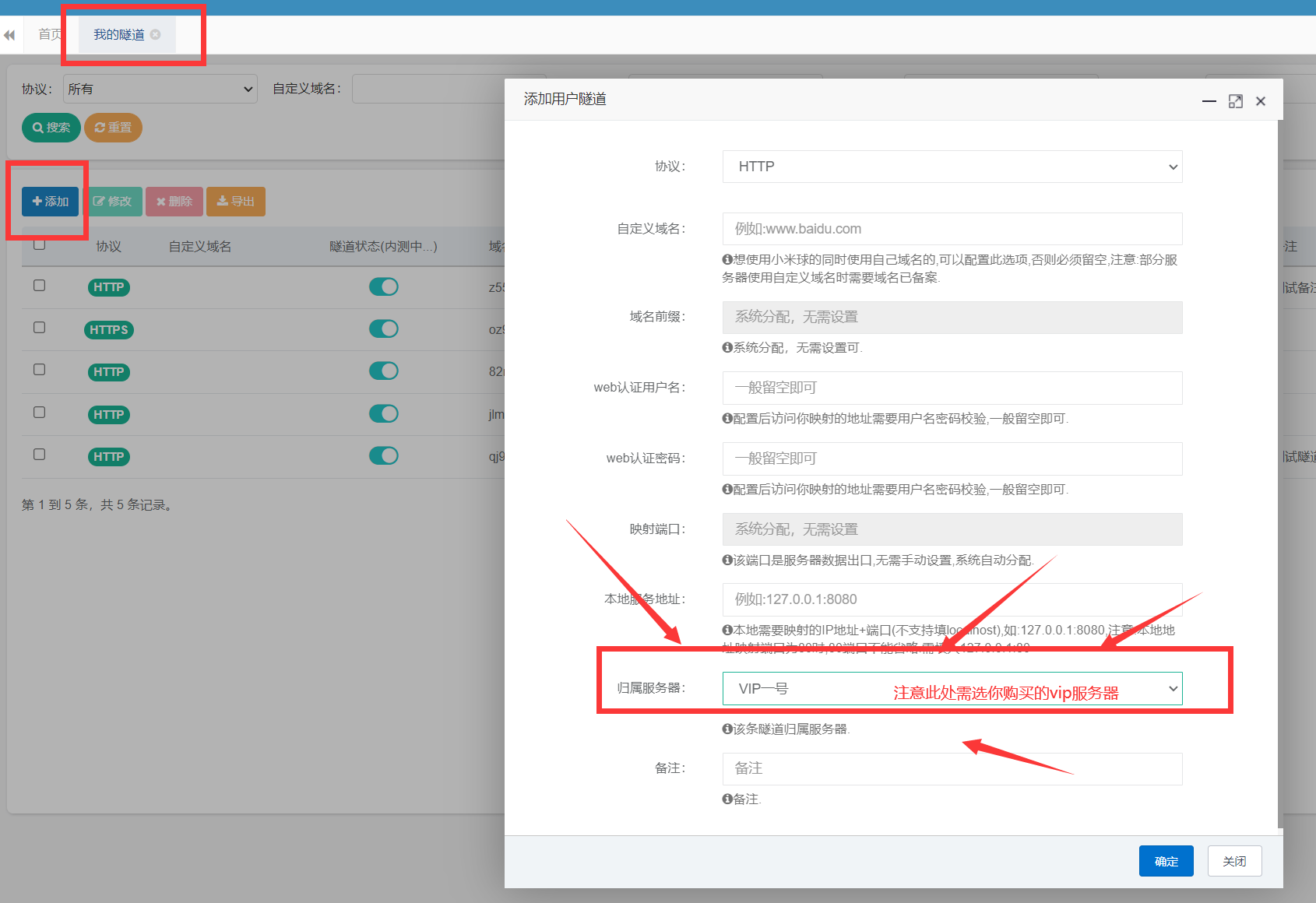Click the collapse sidebar double-arrow icon
The height and width of the screenshot is (903, 1316).
pos(9,35)
